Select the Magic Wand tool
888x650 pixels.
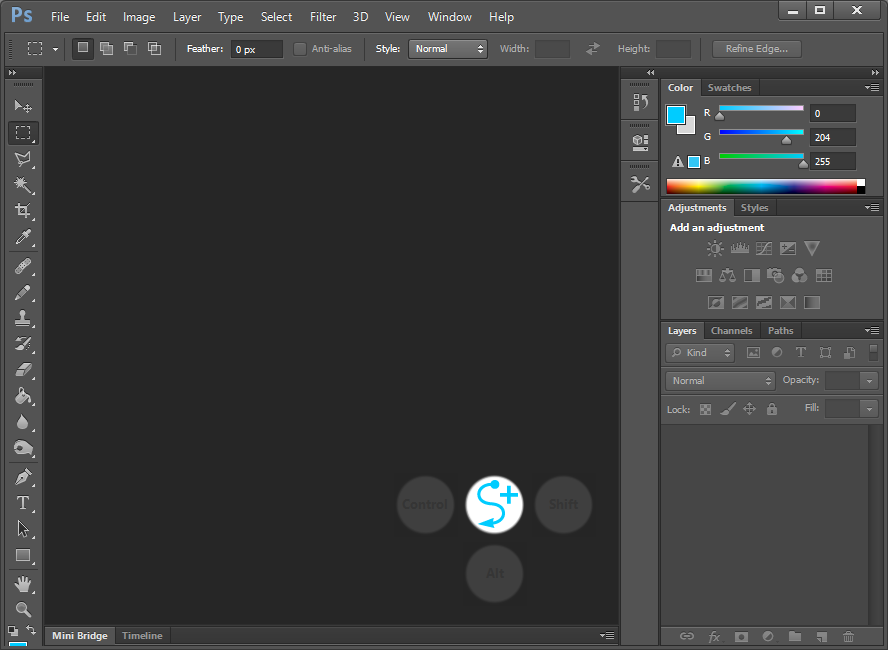[22, 185]
